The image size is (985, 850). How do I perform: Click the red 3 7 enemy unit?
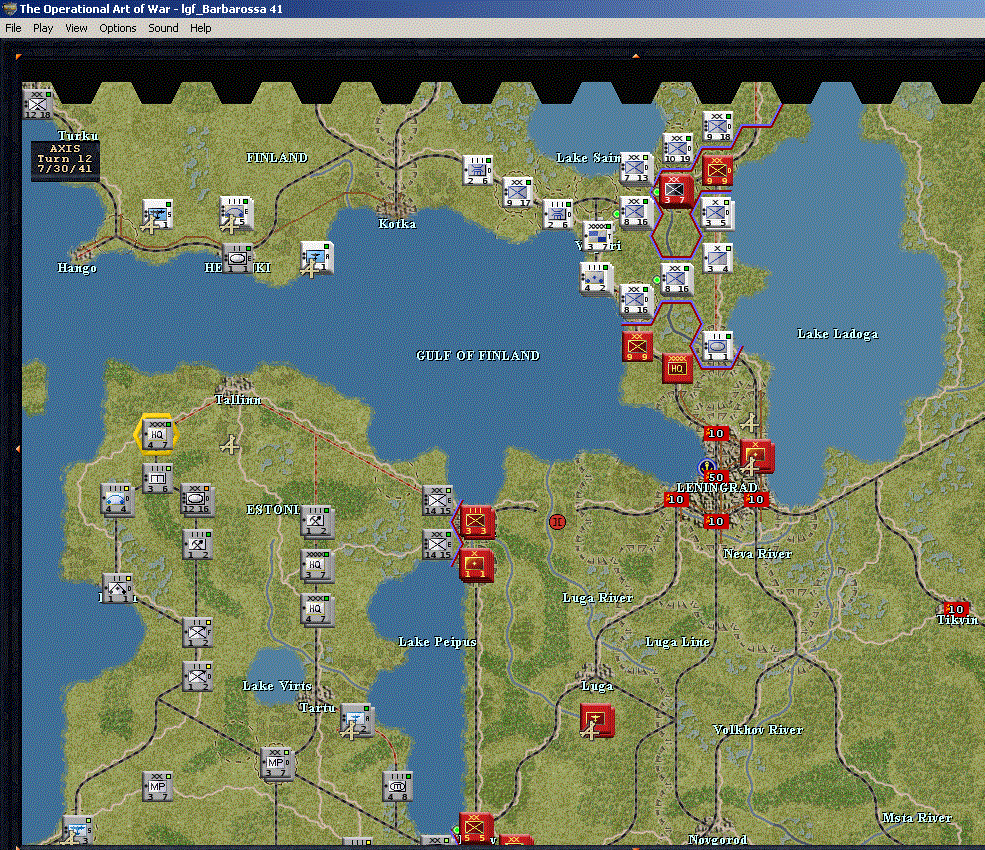674,190
